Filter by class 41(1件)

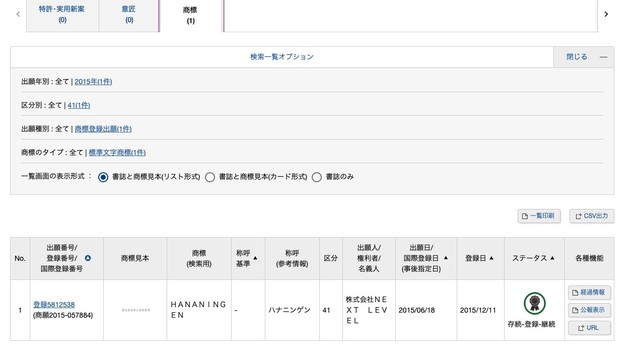[79, 105]
